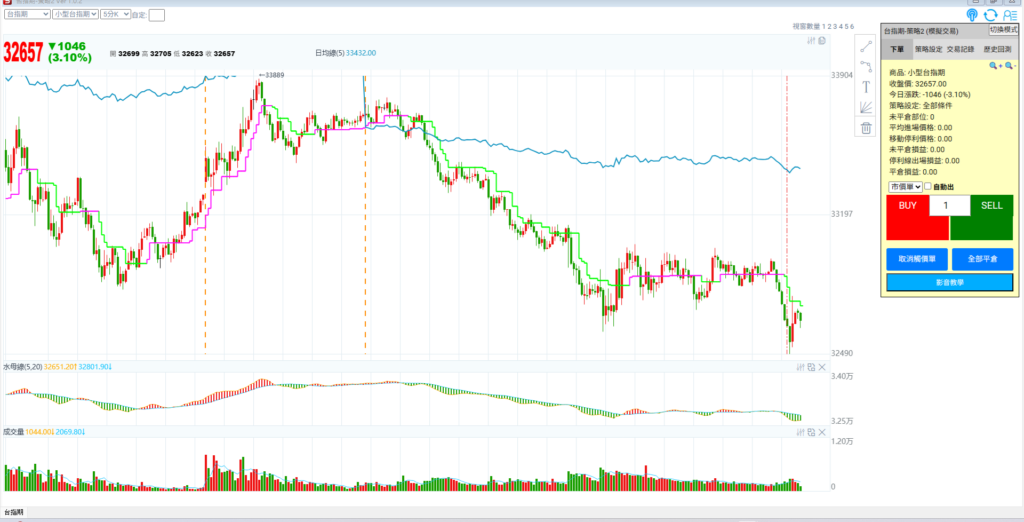
Task: Open the 市價單 order type dropdown
Action: [x=904, y=187]
